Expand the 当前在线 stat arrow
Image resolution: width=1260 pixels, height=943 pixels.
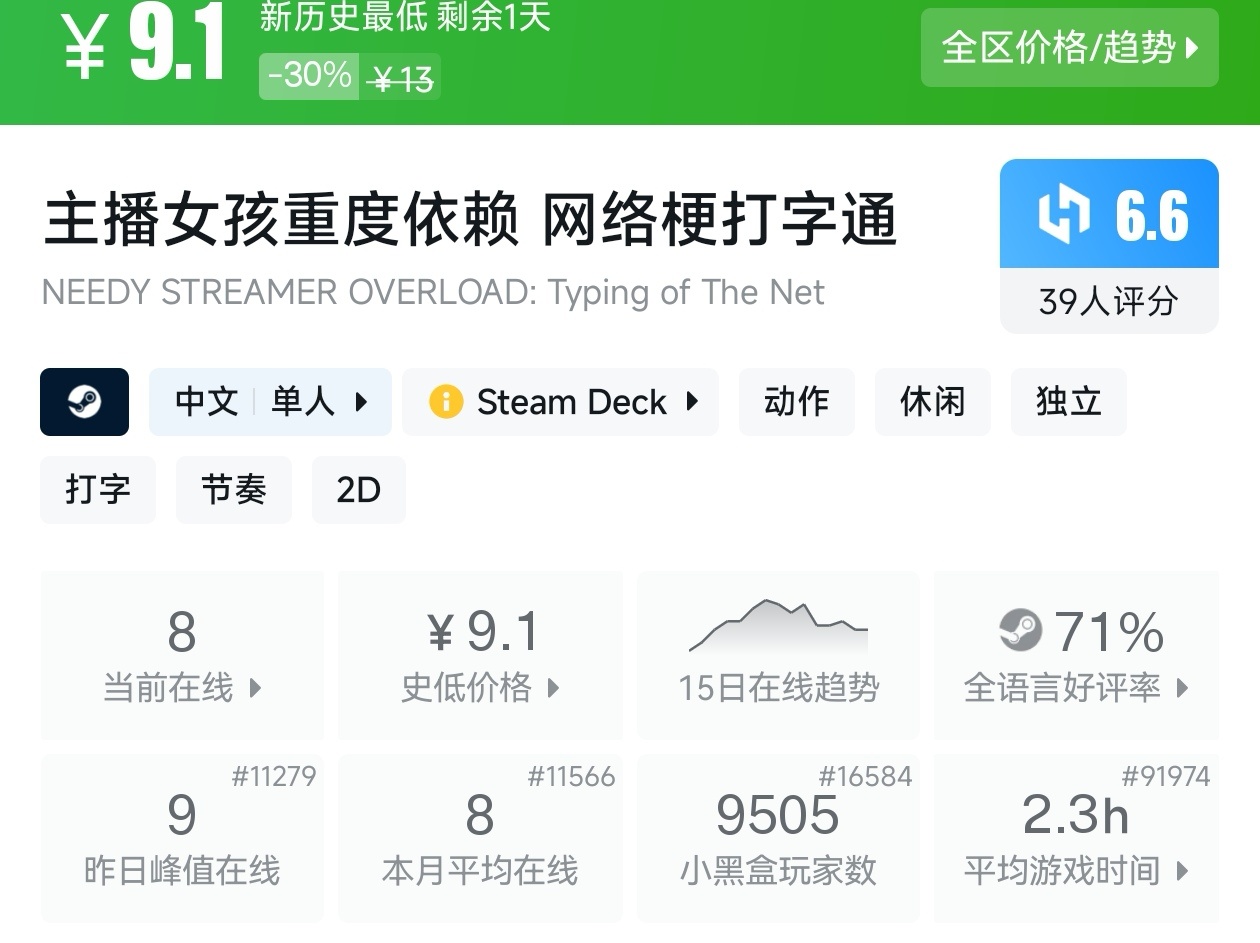pyautogui.click(x=255, y=688)
